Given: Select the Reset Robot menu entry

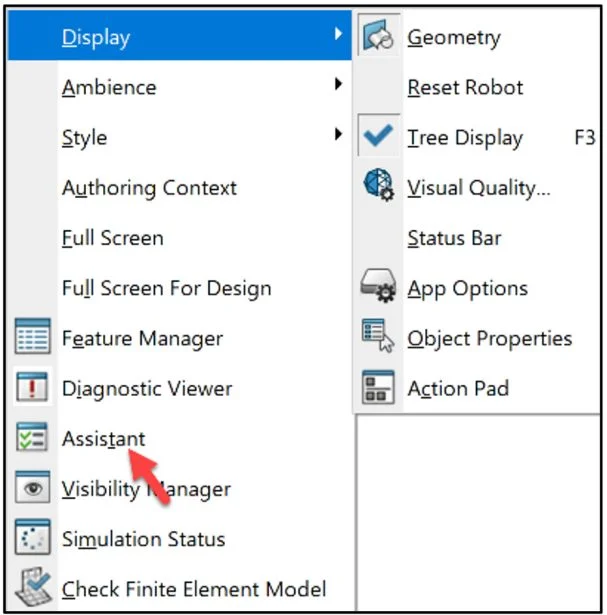Looking at the screenshot, I should (465, 87).
